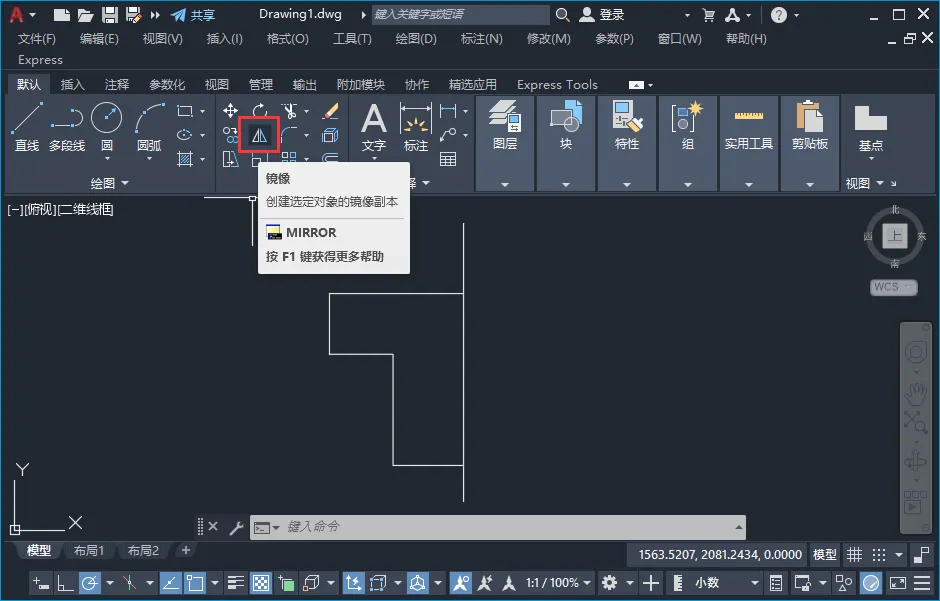
Task: Toggle snap mode dots icon
Action: tap(879, 555)
